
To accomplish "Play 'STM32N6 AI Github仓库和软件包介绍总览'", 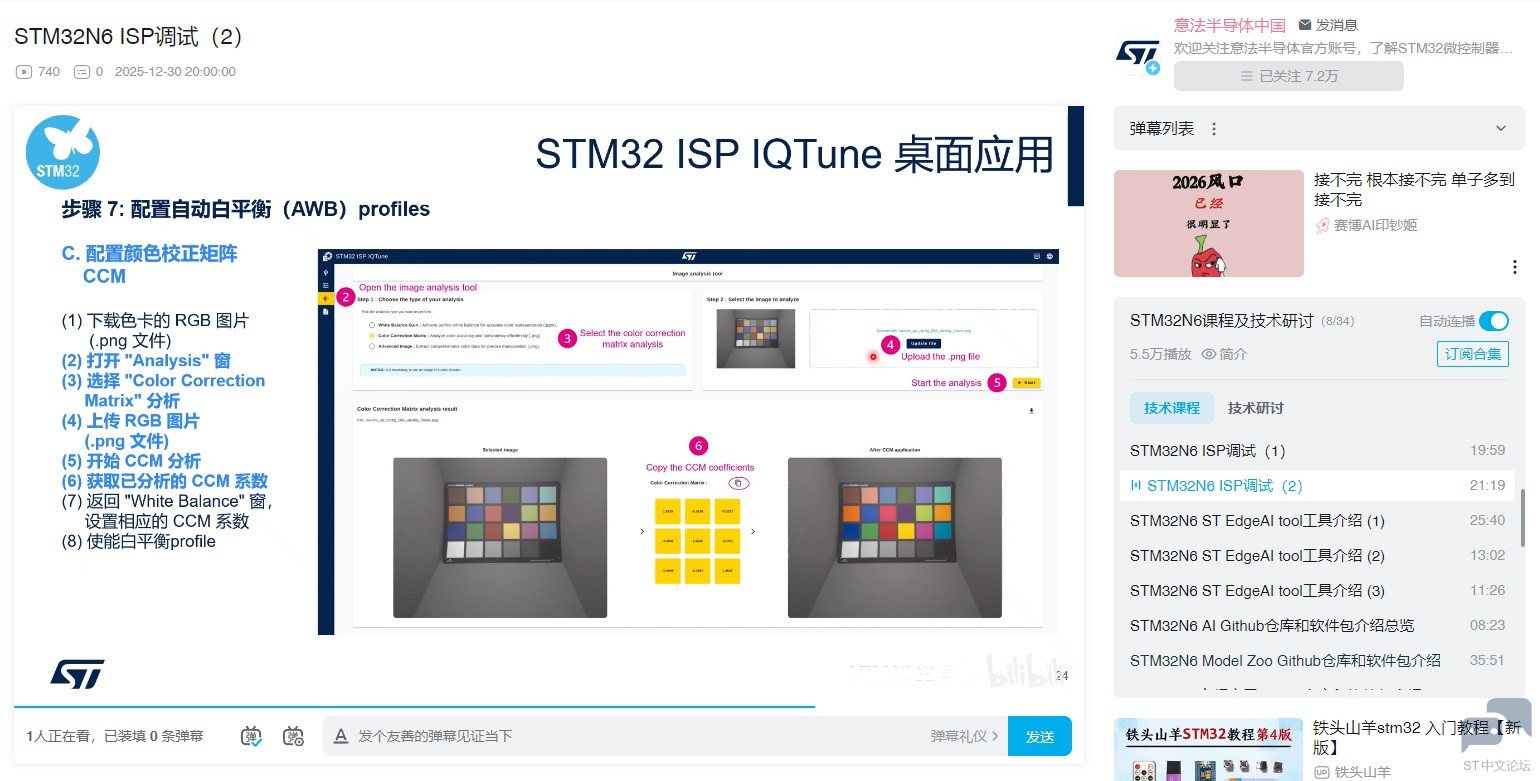I will (1318, 625).
